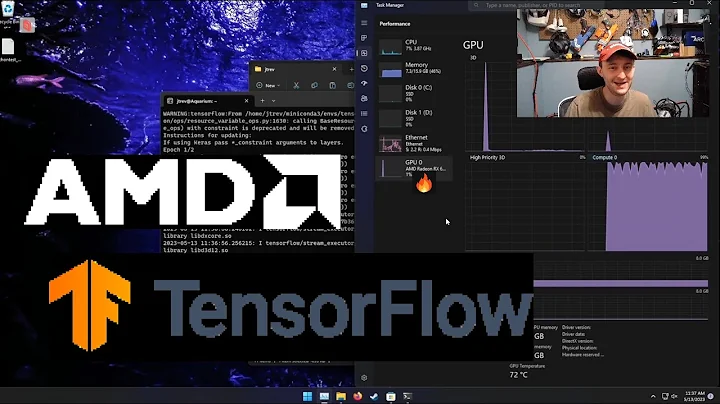
Task: Select Disk 1 (D:) performance entry
Action: coord(414,118)
